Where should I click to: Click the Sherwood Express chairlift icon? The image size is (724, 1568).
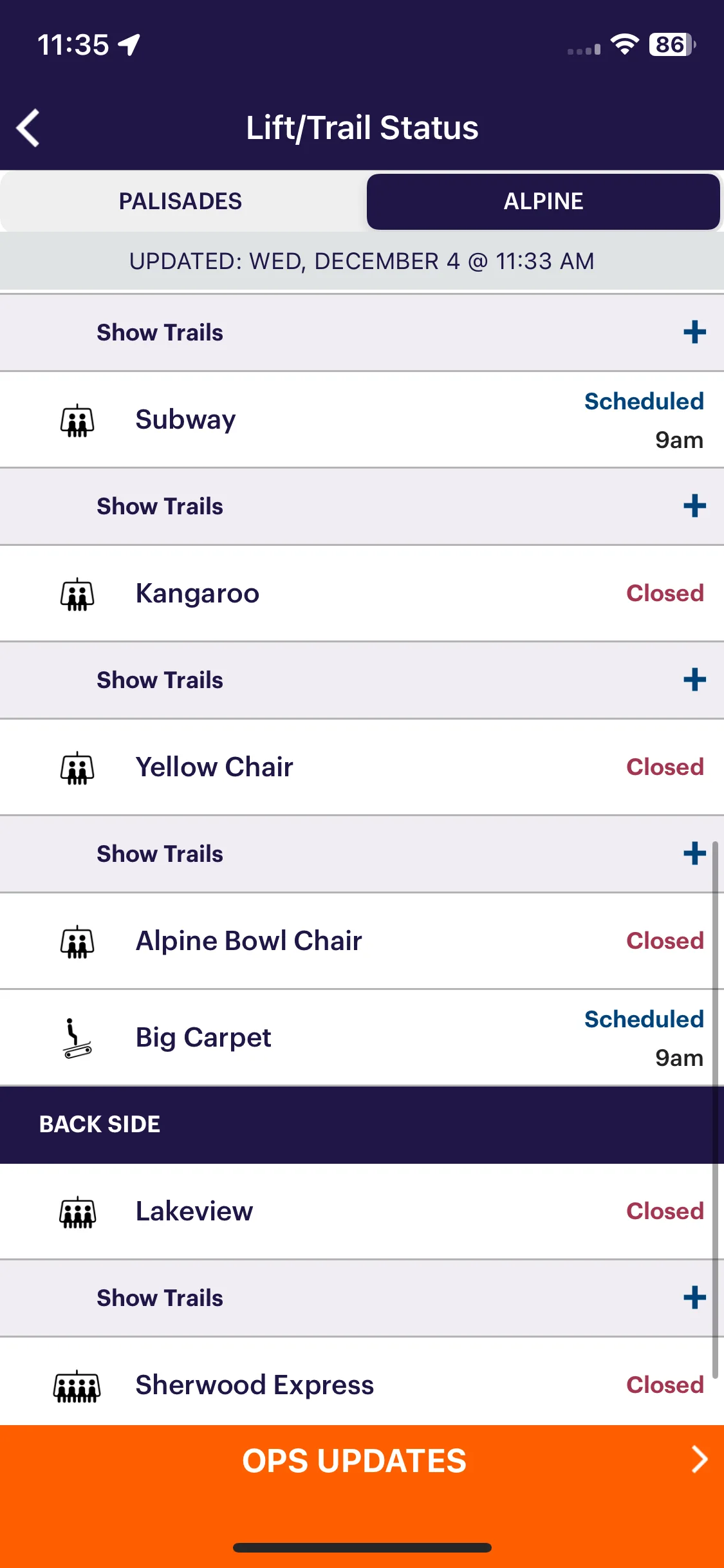coord(77,1386)
